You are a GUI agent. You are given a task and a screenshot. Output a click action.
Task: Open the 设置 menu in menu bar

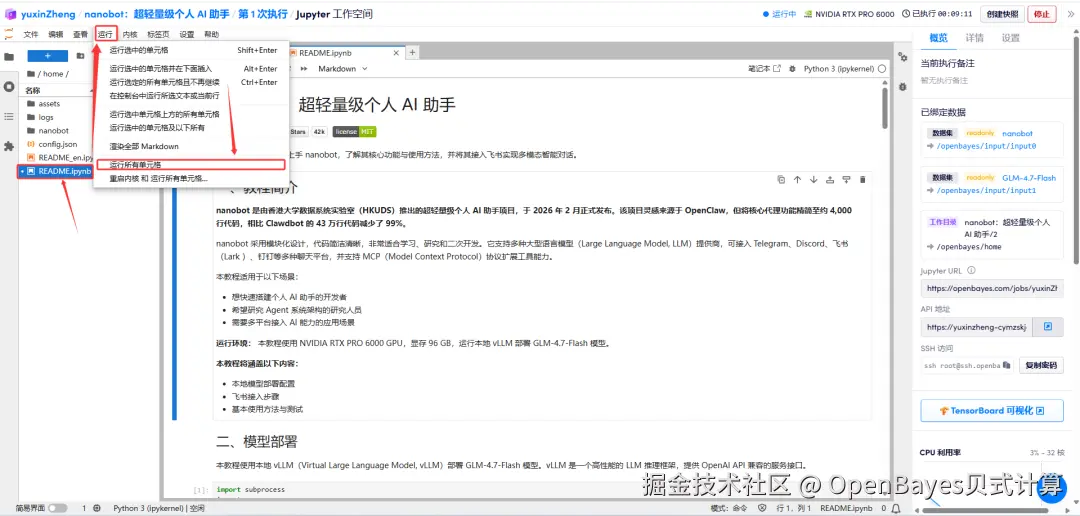187,34
